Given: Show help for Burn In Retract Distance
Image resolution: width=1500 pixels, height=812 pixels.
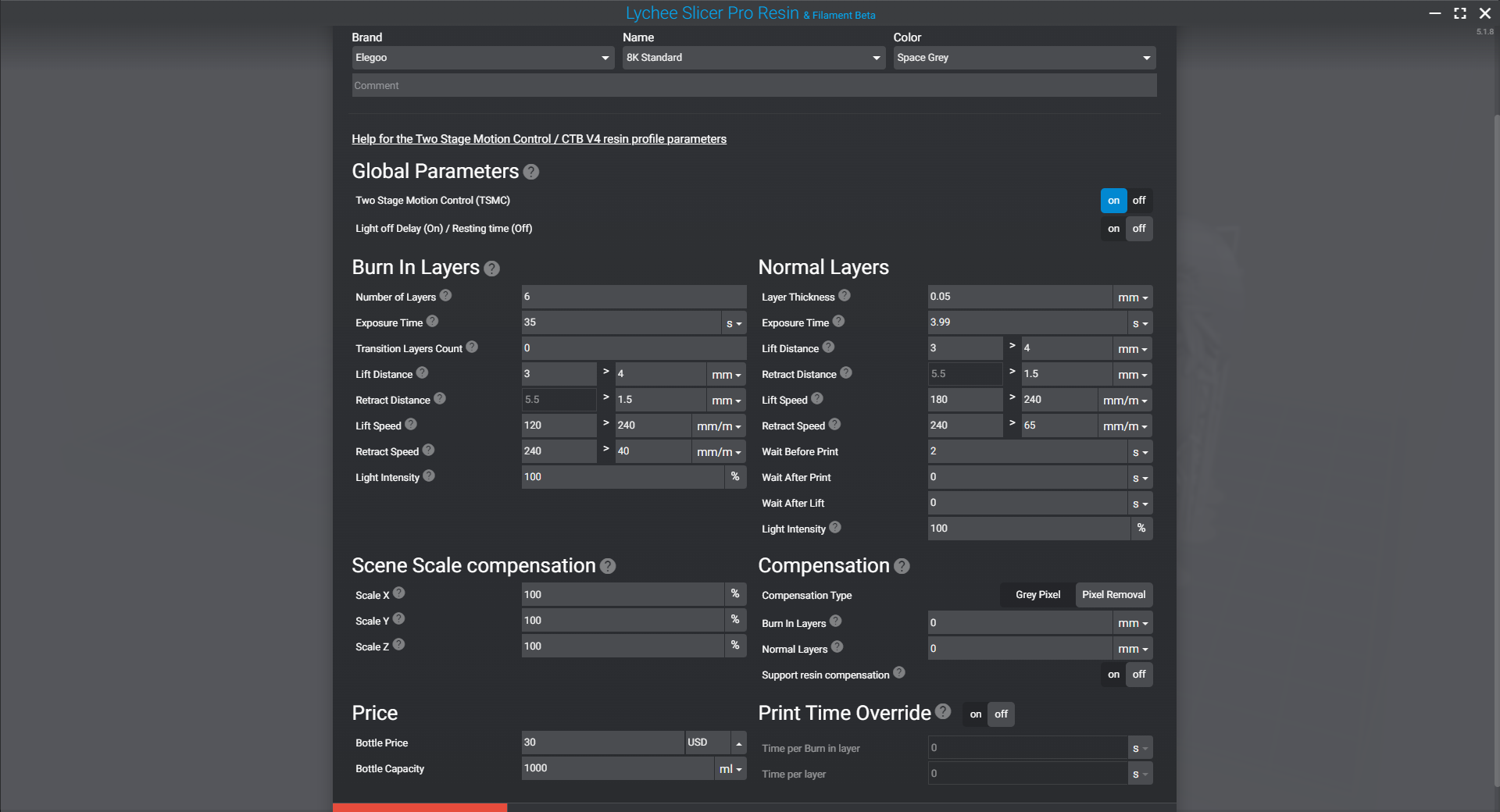Looking at the screenshot, I should click(440, 398).
